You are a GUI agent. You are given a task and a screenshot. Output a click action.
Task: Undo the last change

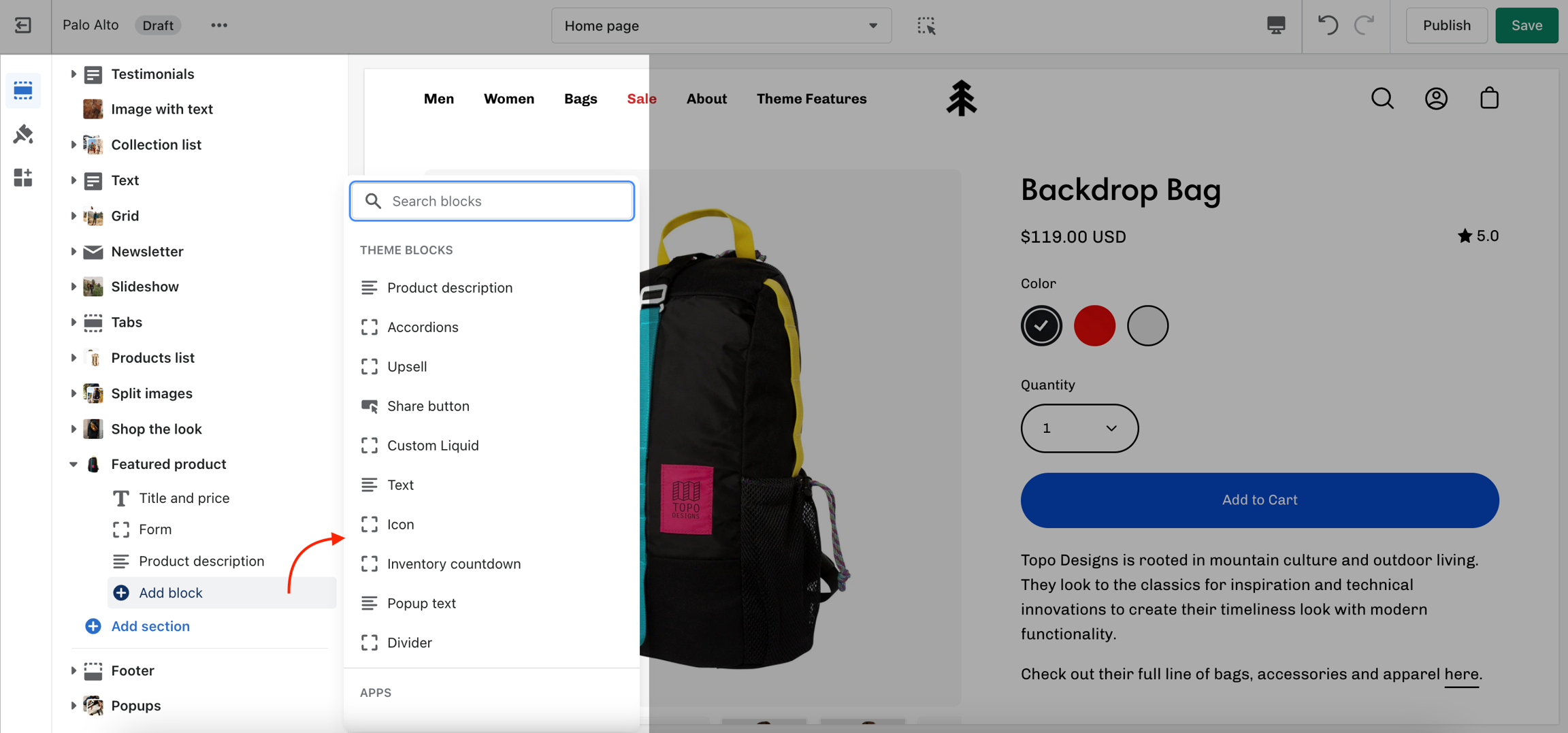click(1327, 25)
